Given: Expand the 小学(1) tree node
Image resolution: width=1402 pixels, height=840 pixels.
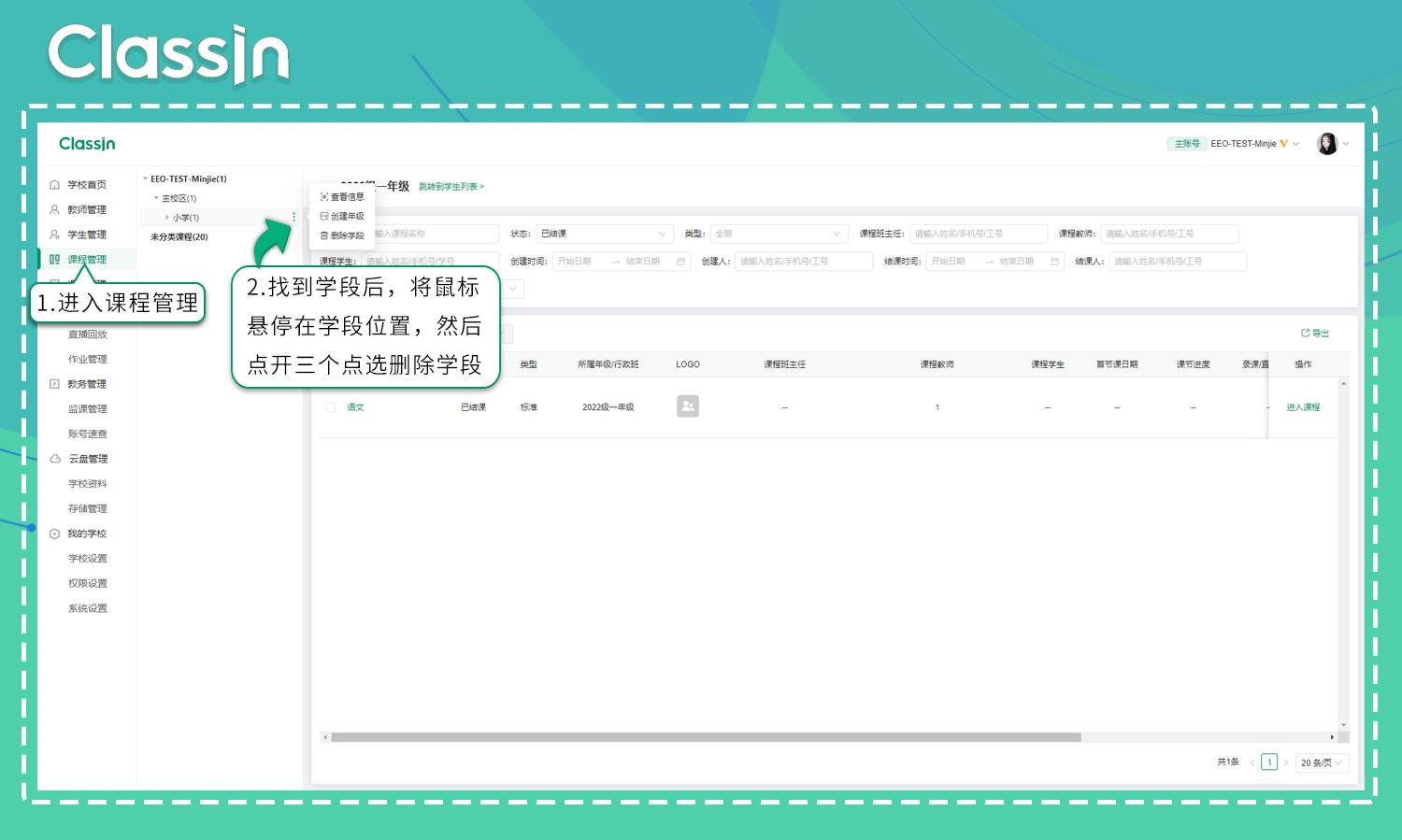Looking at the screenshot, I should tap(167, 218).
